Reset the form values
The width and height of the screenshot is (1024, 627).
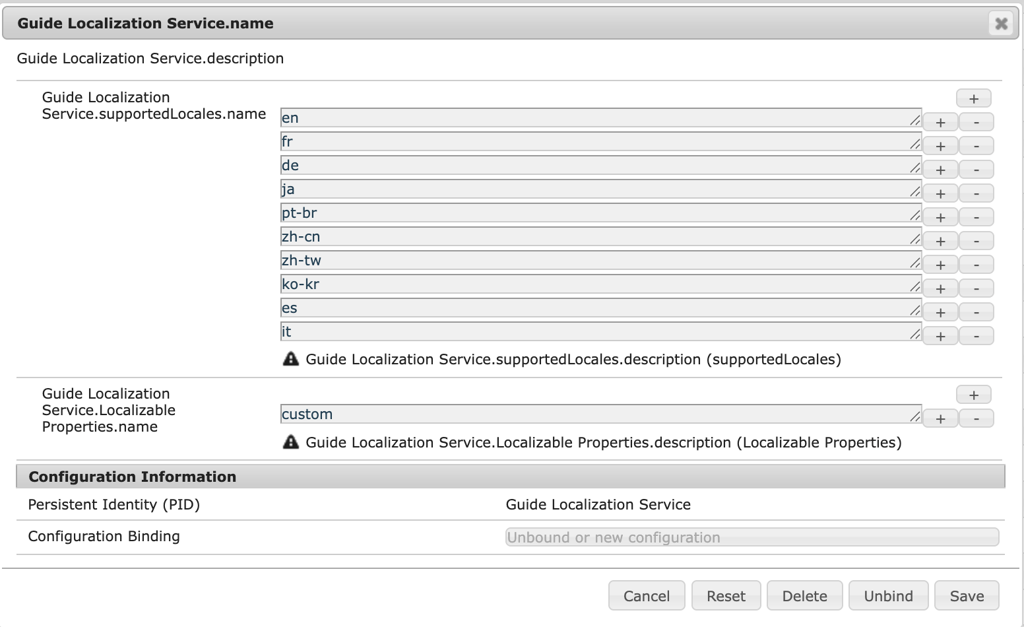click(725, 596)
